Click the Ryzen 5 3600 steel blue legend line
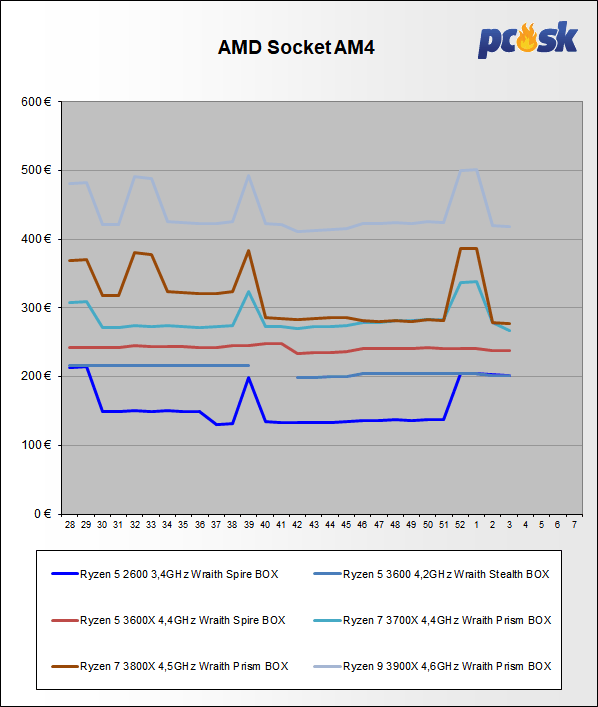Viewport: 598px width, 707px height. (x=327, y=574)
